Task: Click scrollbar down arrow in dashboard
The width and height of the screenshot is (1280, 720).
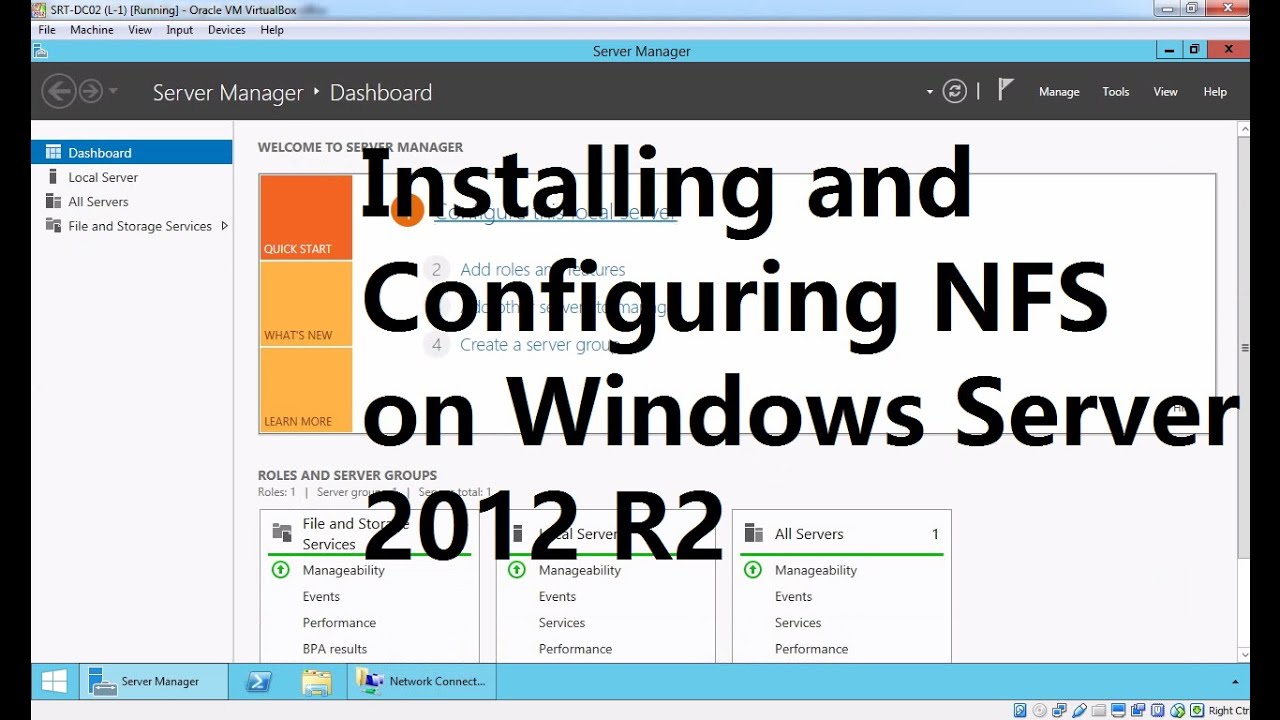Action: 1244,655
